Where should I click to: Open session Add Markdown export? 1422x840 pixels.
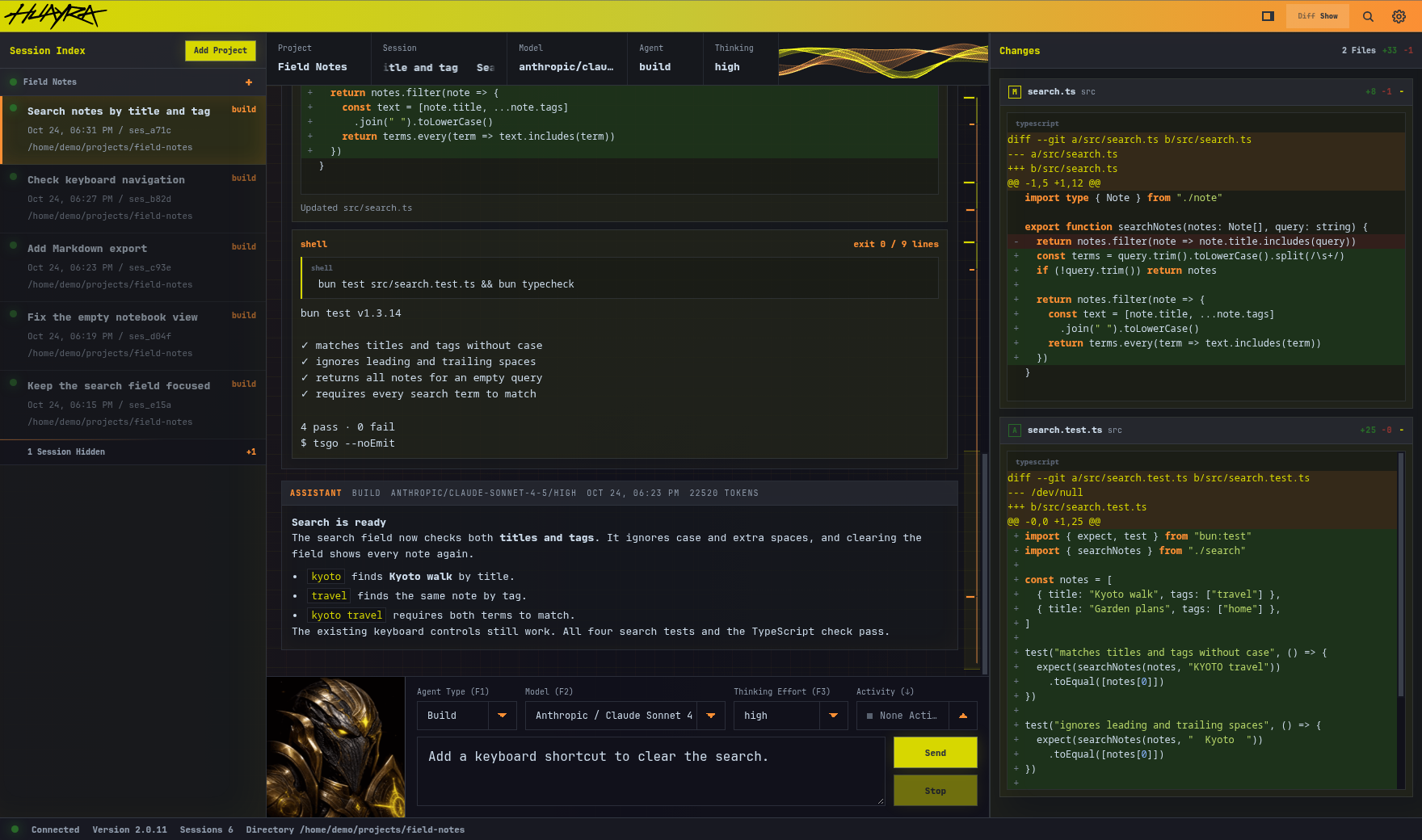133,267
